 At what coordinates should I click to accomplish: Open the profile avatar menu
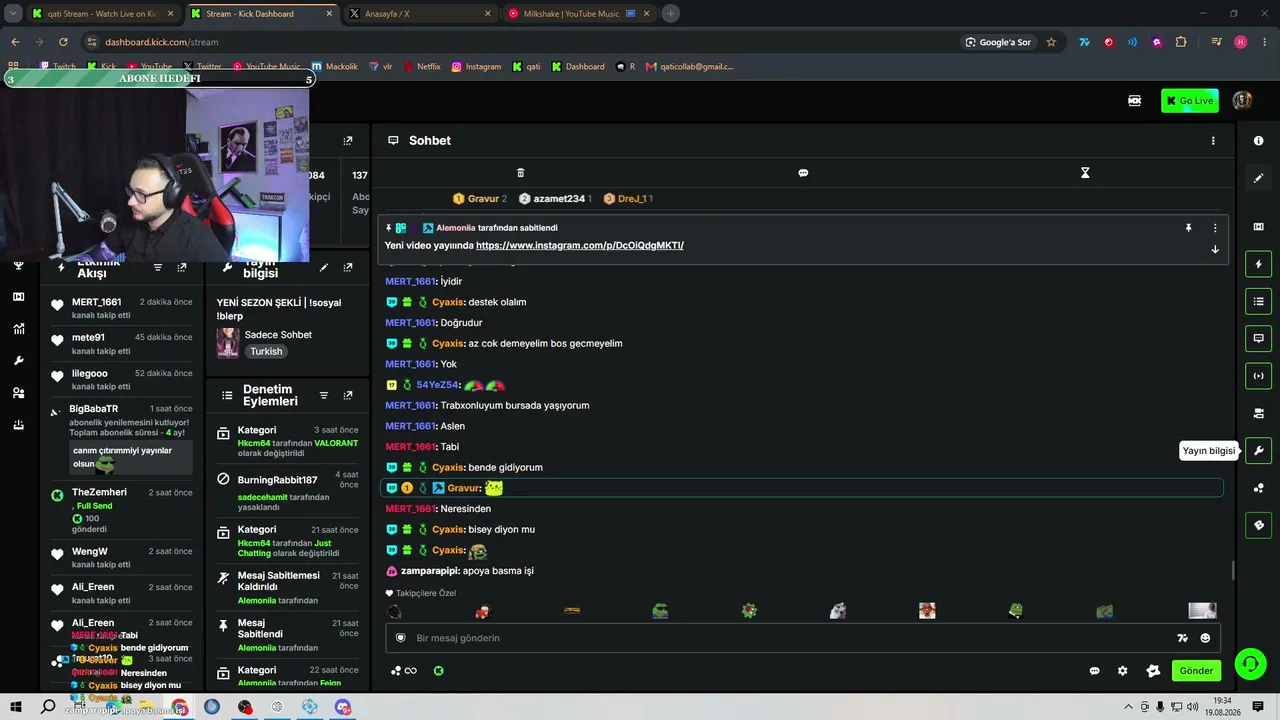click(x=1242, y=100)
